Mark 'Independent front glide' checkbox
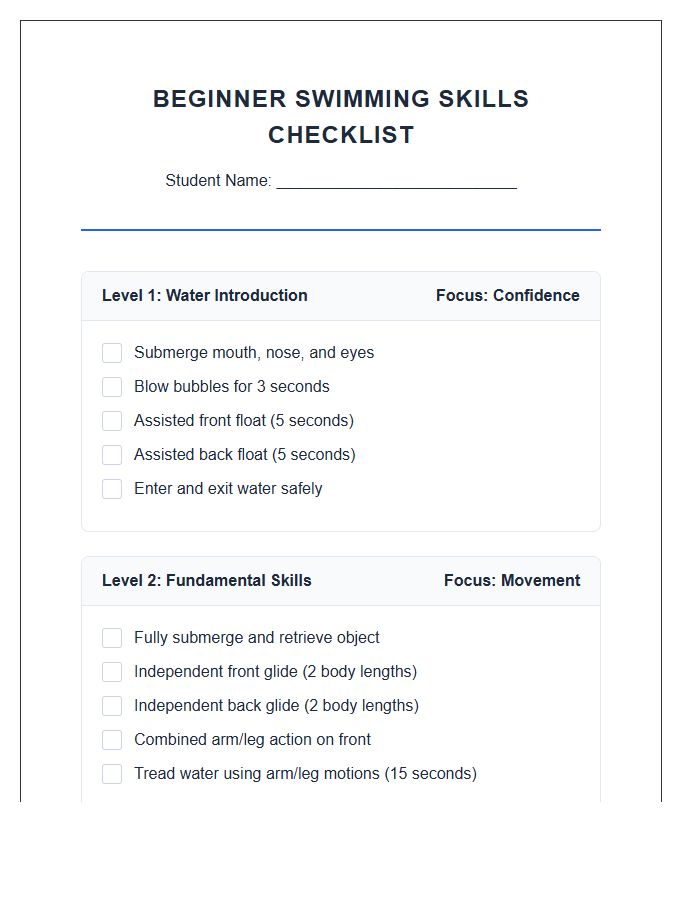This screenshot has height=900, width=700. (x=112, y=672)
